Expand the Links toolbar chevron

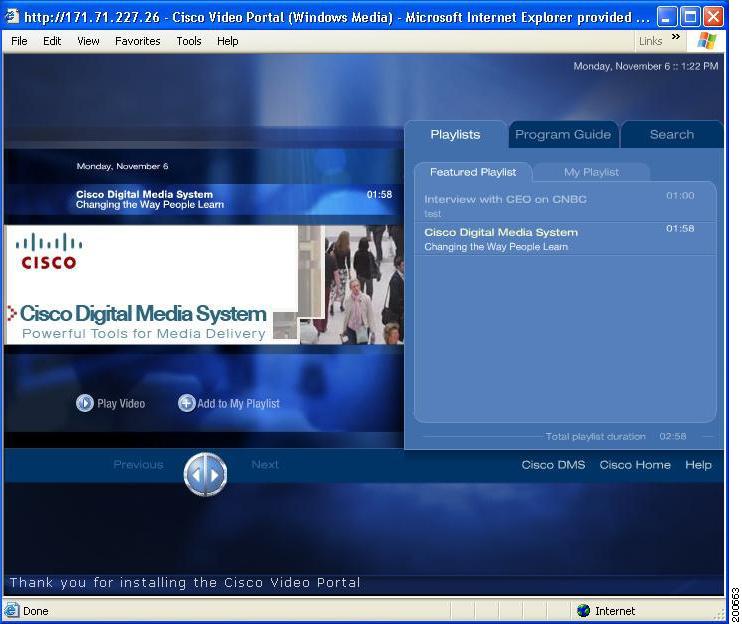676,36
